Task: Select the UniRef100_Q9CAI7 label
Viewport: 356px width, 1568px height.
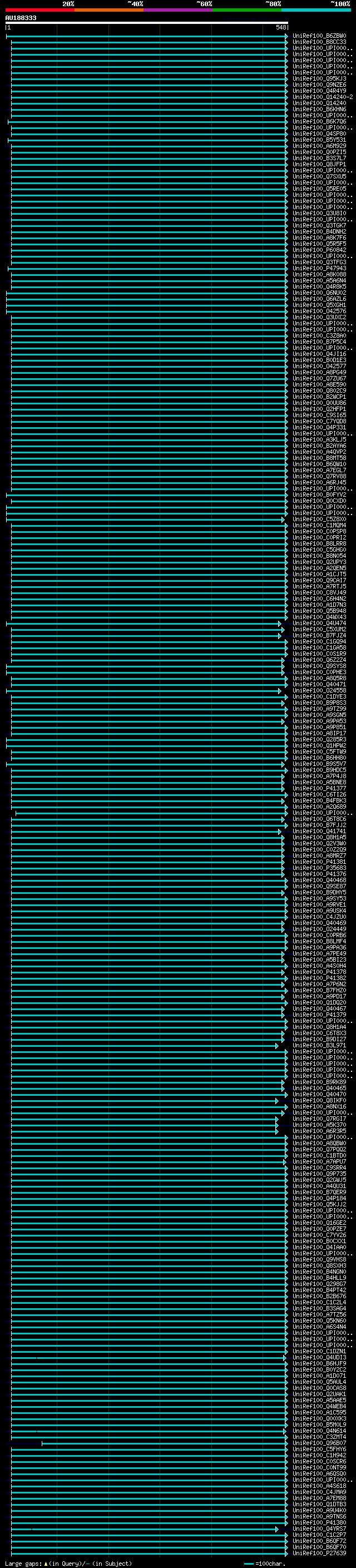Action: click(x=319, y=581)
